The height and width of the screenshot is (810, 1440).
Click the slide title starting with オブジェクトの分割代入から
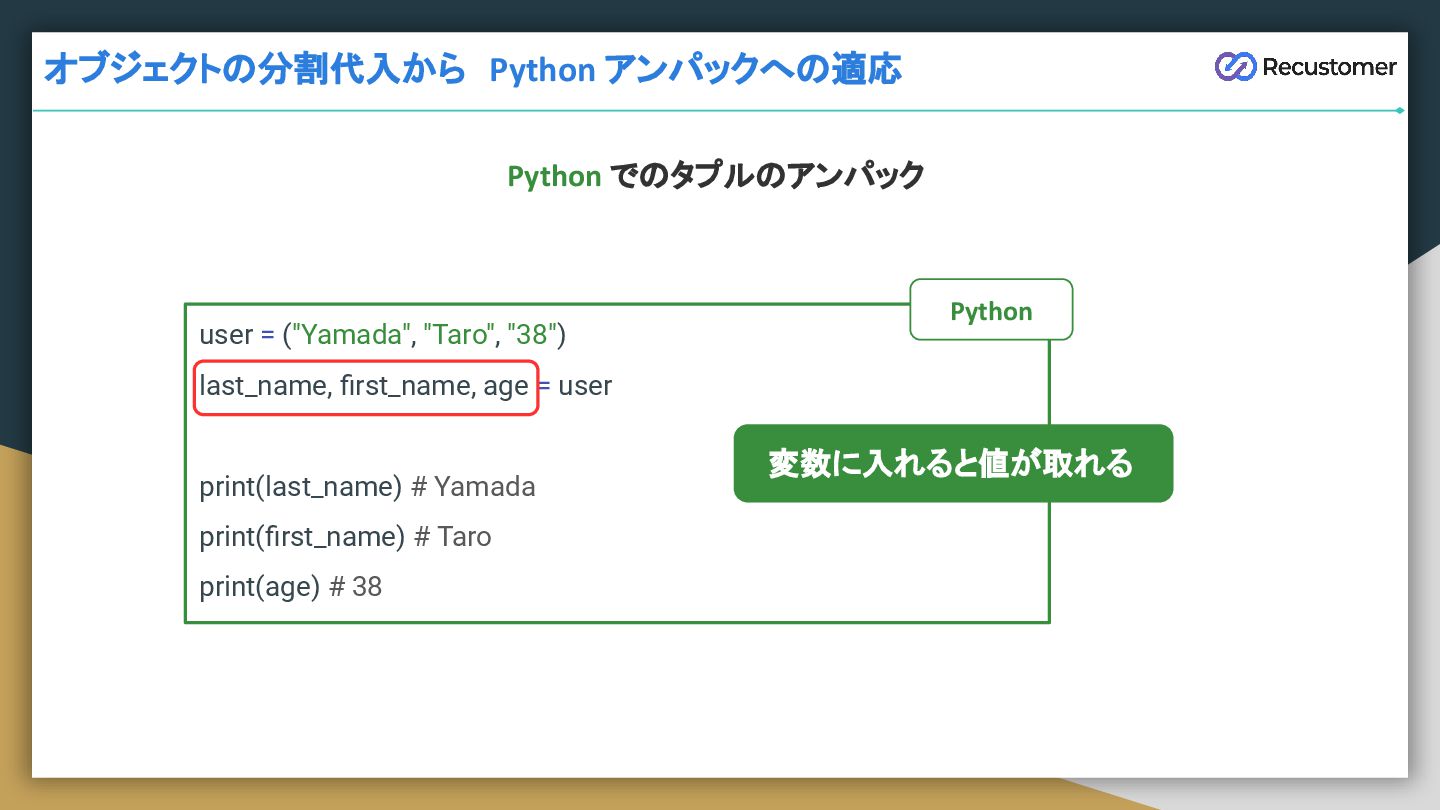[472, 70]
